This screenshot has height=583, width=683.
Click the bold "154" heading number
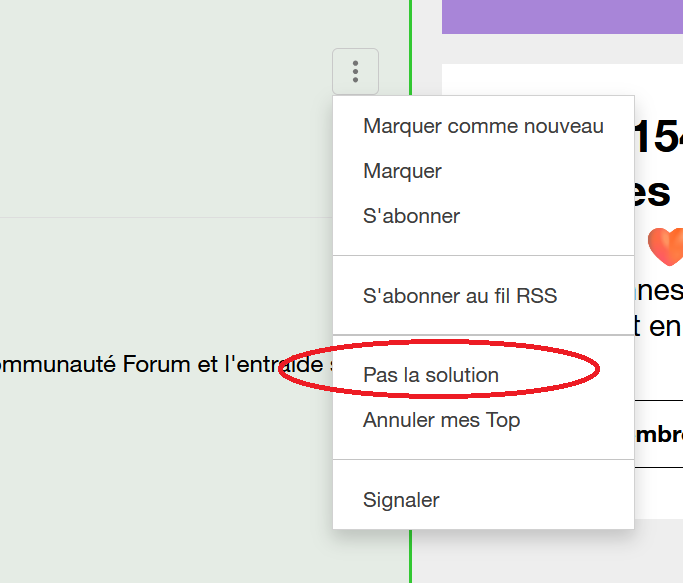659,138
